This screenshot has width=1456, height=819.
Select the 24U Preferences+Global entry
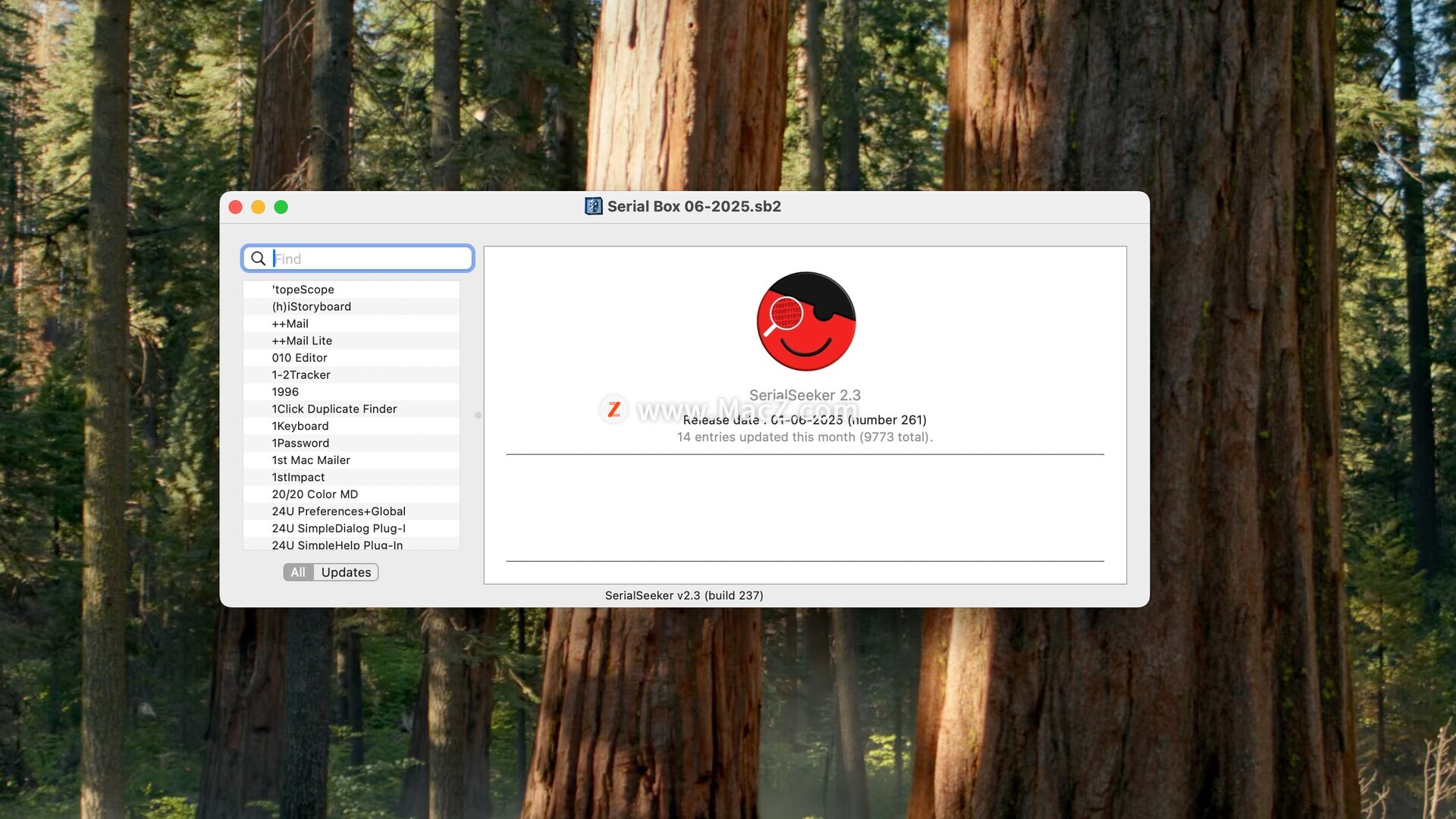coord(351,511)
